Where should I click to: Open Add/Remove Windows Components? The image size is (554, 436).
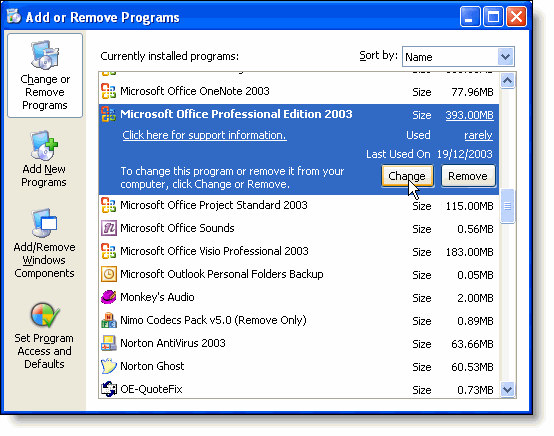[x=44, y=243]
